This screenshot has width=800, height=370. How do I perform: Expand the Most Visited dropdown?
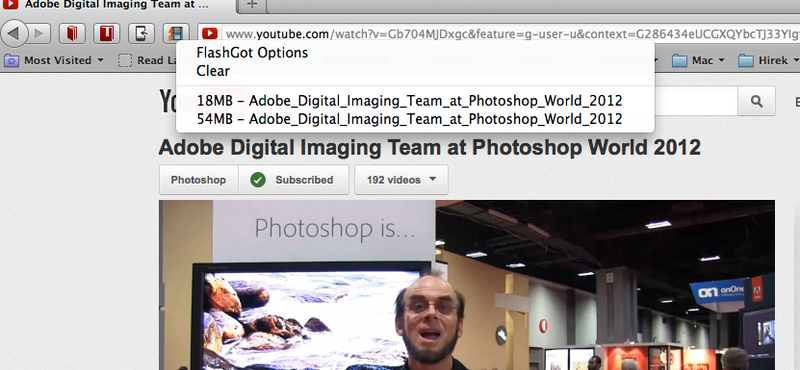click(100, 61)
